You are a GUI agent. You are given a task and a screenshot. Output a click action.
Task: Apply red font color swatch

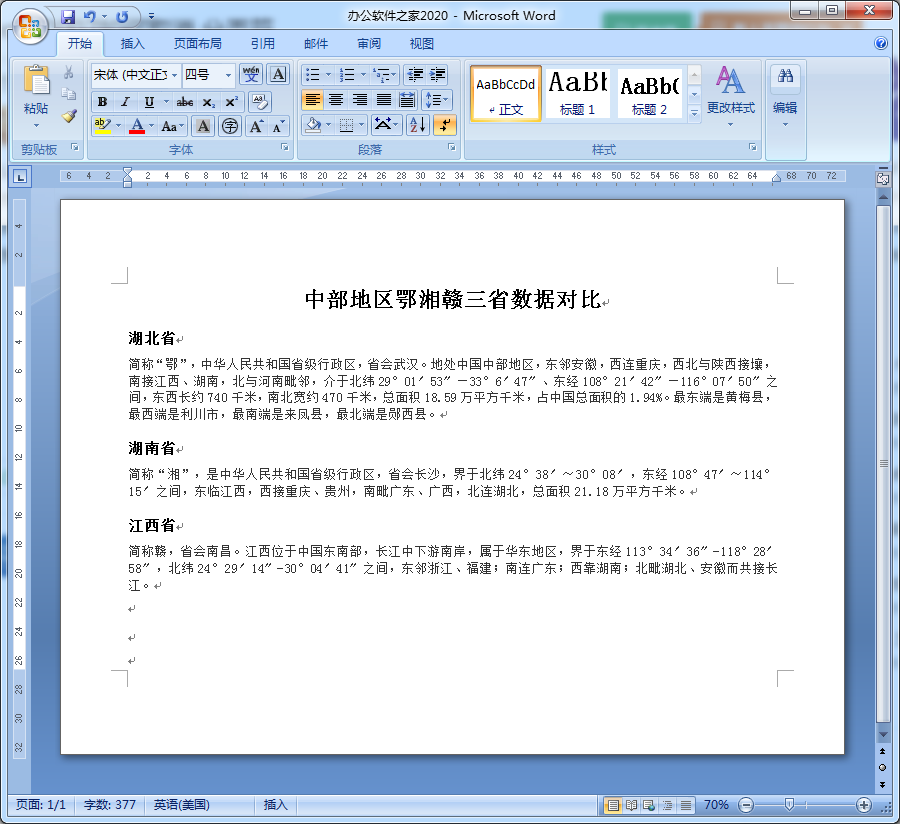(137, 126)
